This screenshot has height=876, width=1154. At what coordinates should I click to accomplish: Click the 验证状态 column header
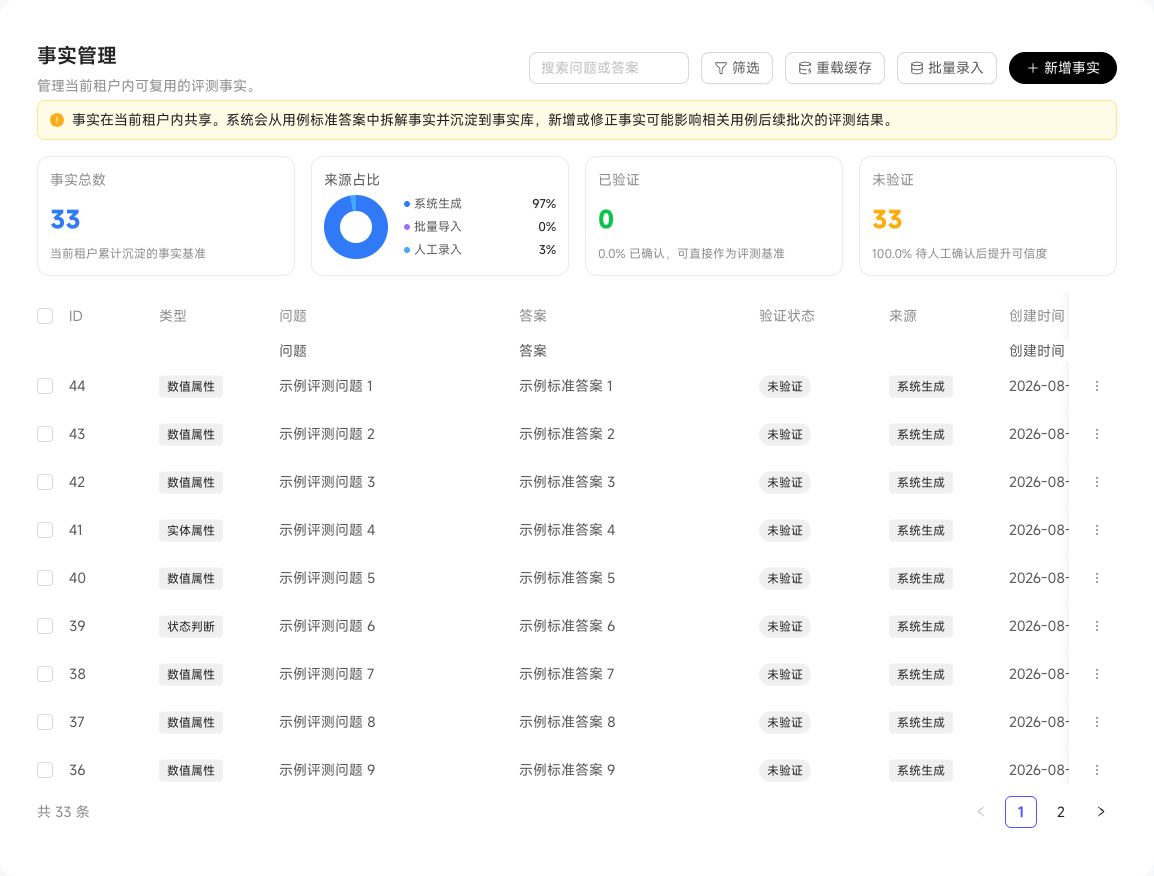tap(787, 316)
